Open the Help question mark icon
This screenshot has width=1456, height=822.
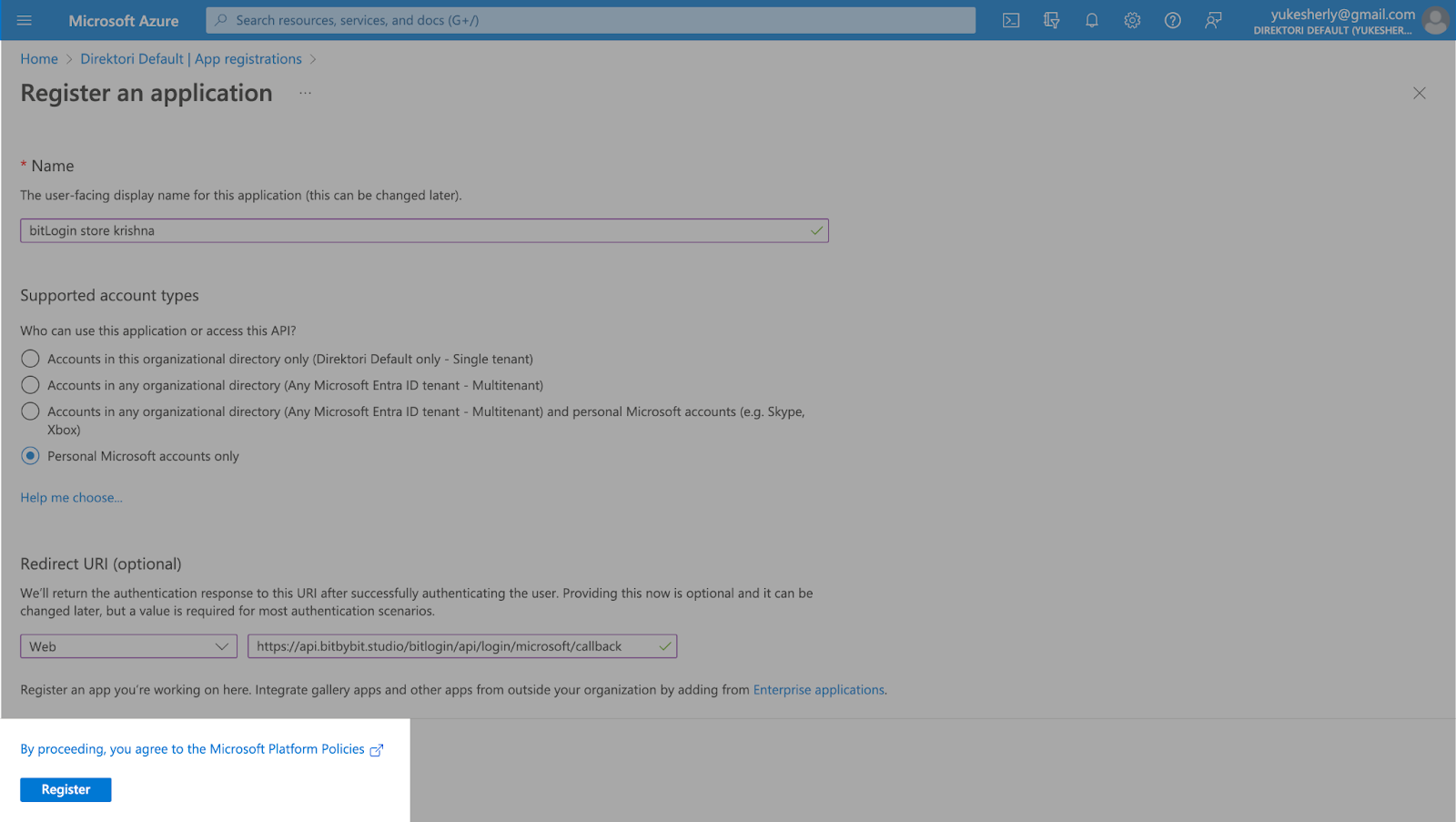(x=1173, y=20)
